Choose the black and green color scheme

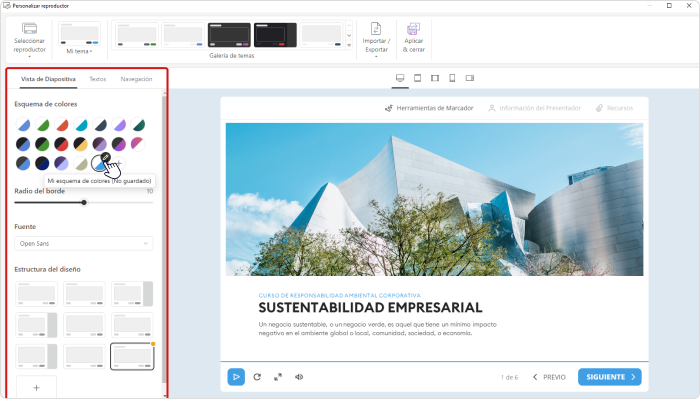coord(42,144)
